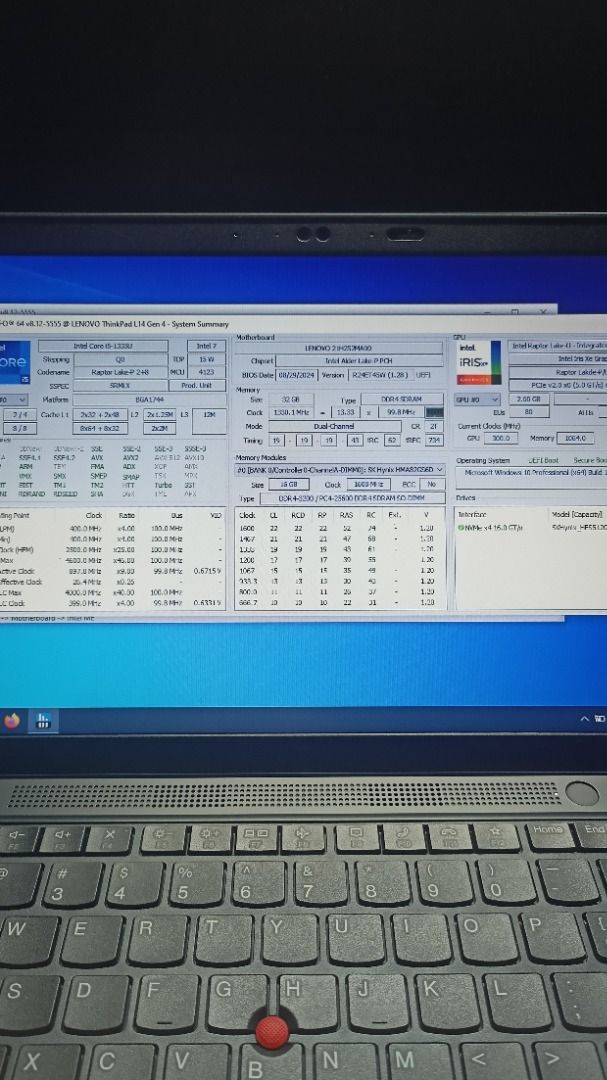
Task: Click the 99.8 MHz memory bus field
Action: click(399, 412)
